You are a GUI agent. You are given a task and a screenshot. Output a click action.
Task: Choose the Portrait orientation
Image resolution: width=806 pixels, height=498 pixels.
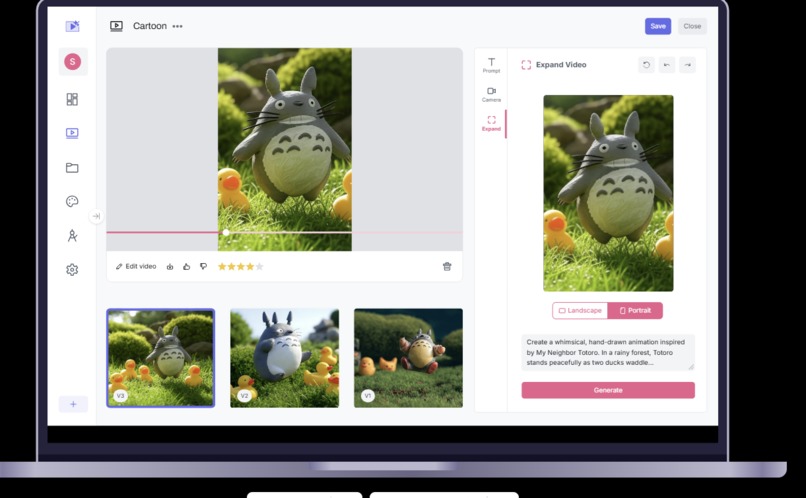pos(635,310)
